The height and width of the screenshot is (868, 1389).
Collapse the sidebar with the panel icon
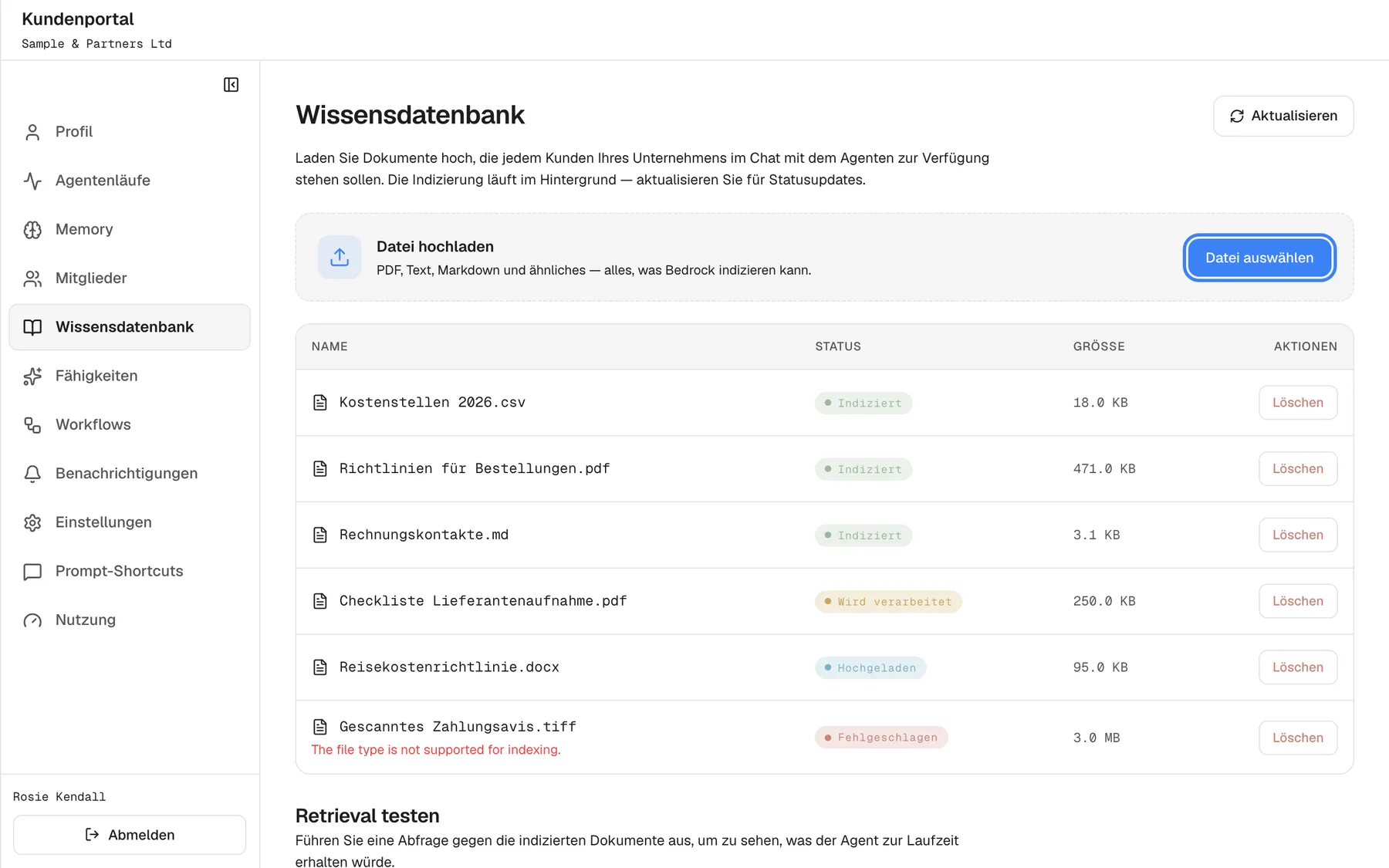click(231, 85)
